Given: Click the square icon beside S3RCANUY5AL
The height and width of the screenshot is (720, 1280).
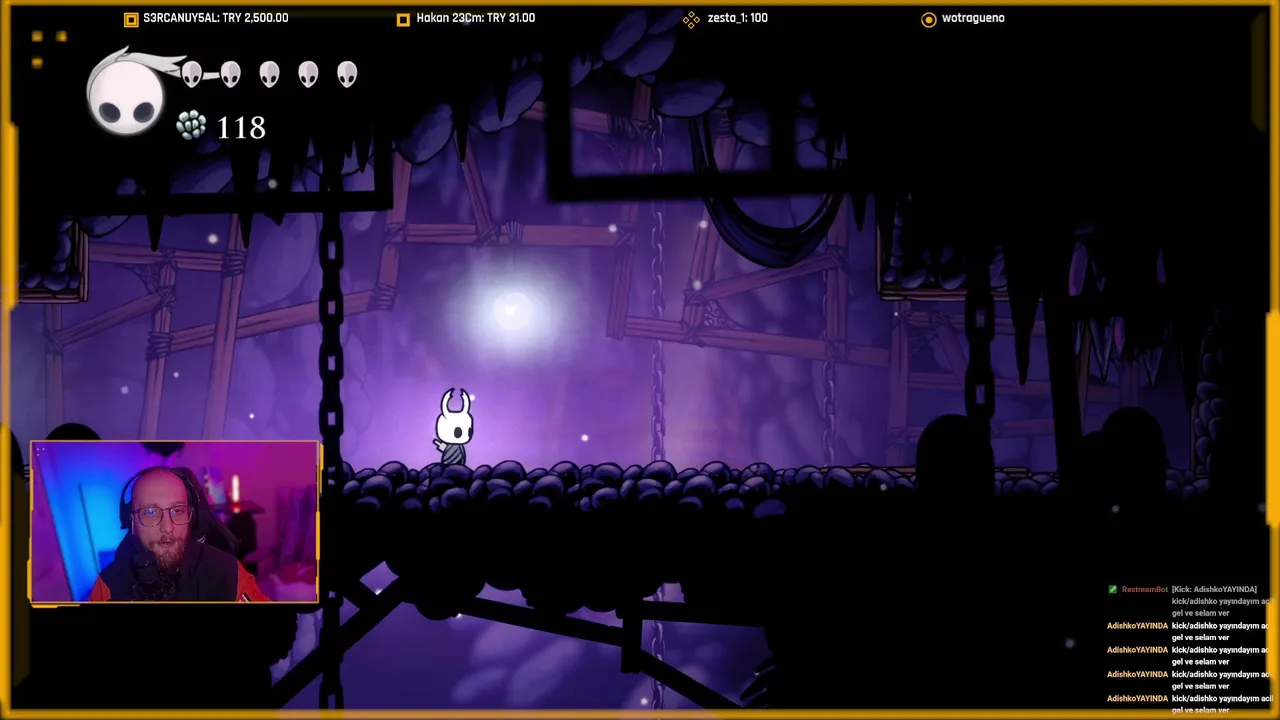Looking at the screenshot, I should point(131,19).
